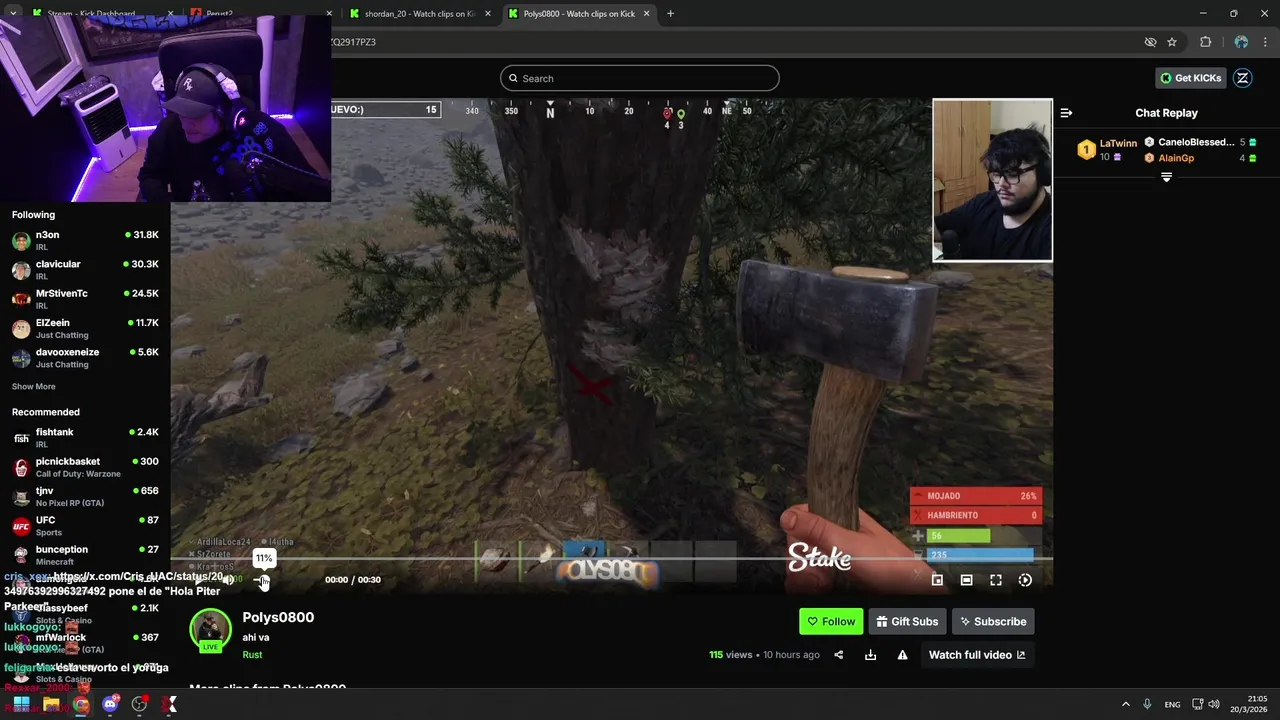Open Watch full video link
Screen dimensions: 1280x720
click(977, 655)
